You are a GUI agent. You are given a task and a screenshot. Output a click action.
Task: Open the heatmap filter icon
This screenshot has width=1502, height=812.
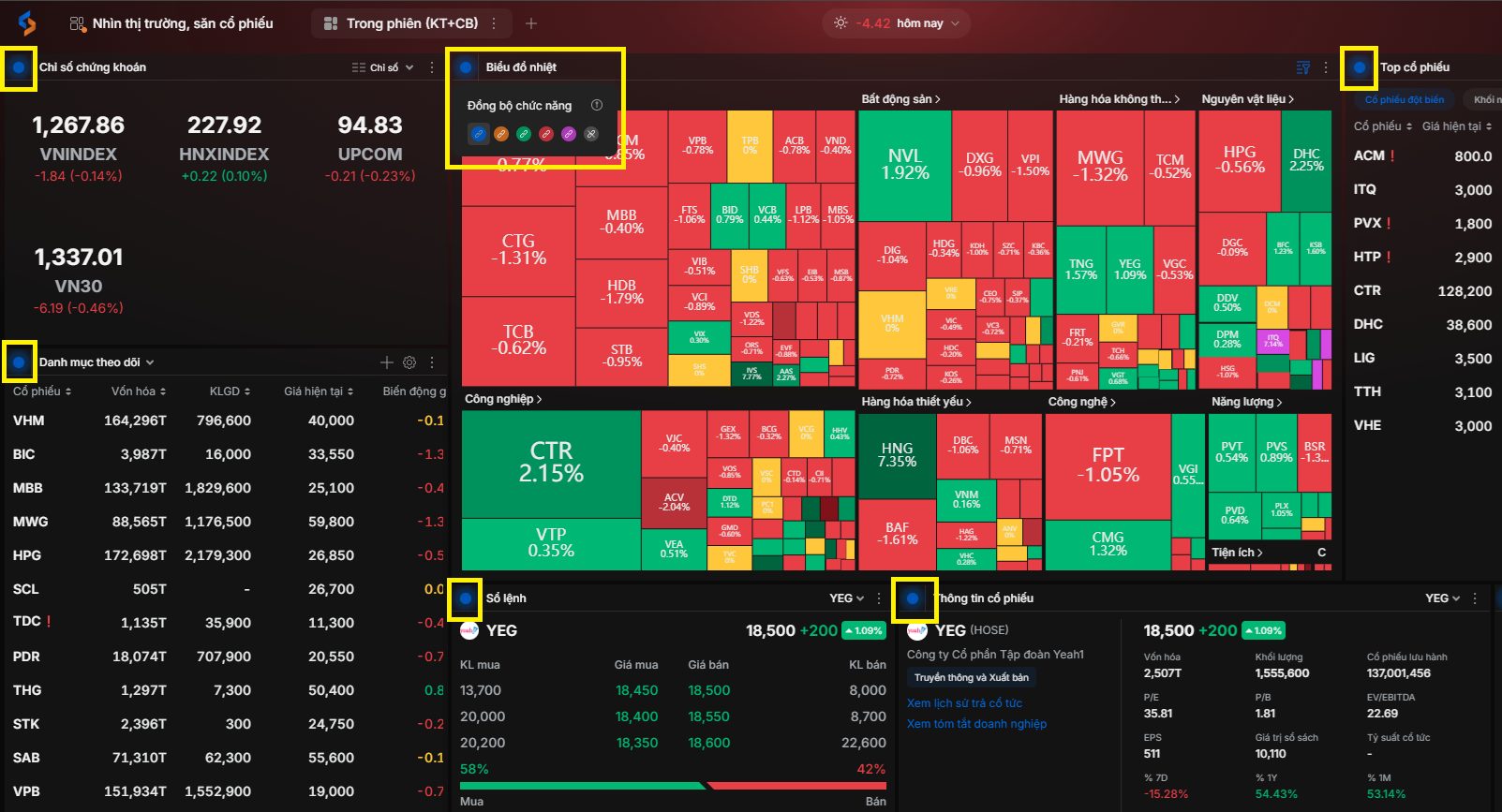[x=1302, y=67]
